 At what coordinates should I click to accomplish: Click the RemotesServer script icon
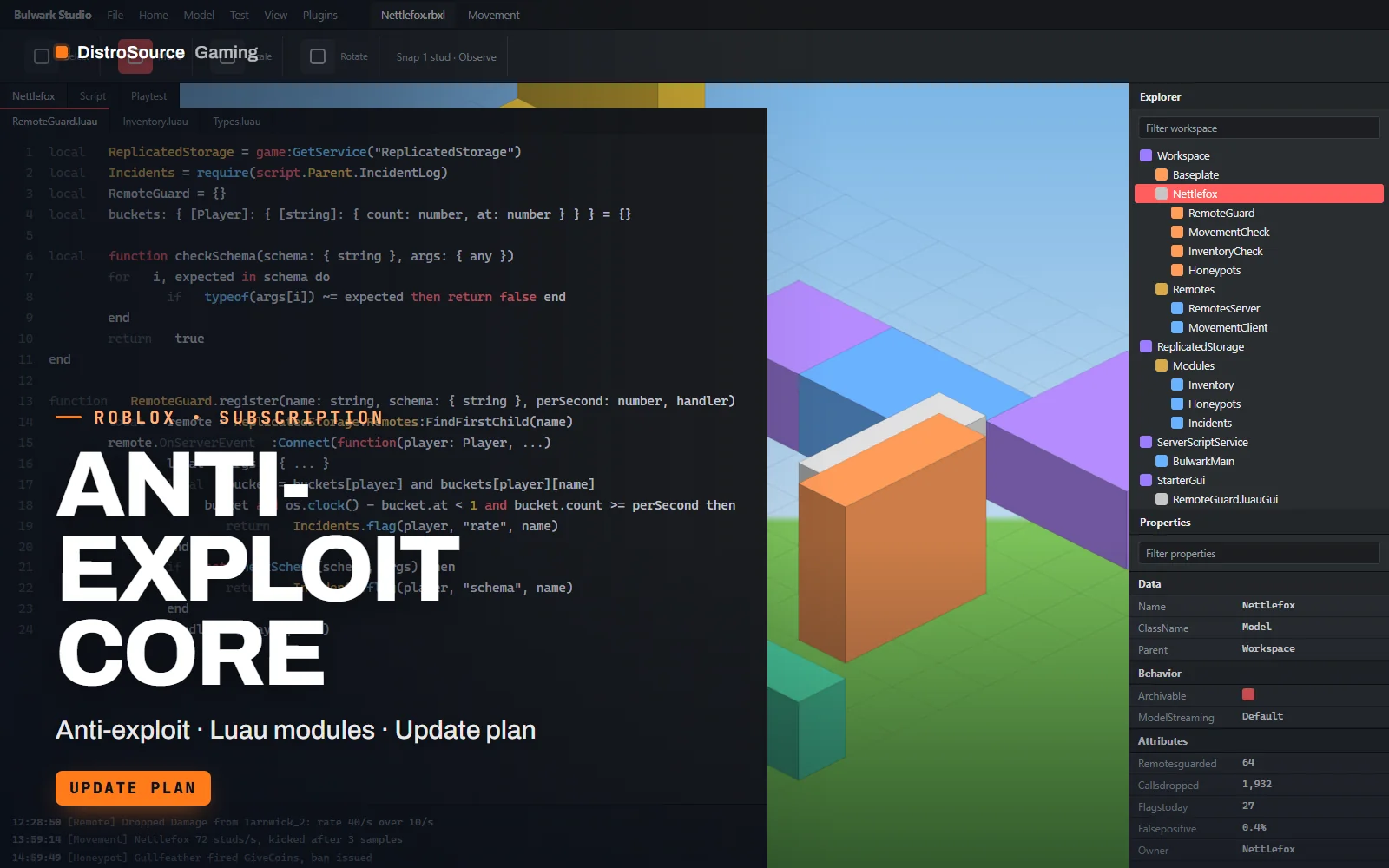coord(1177,308)
